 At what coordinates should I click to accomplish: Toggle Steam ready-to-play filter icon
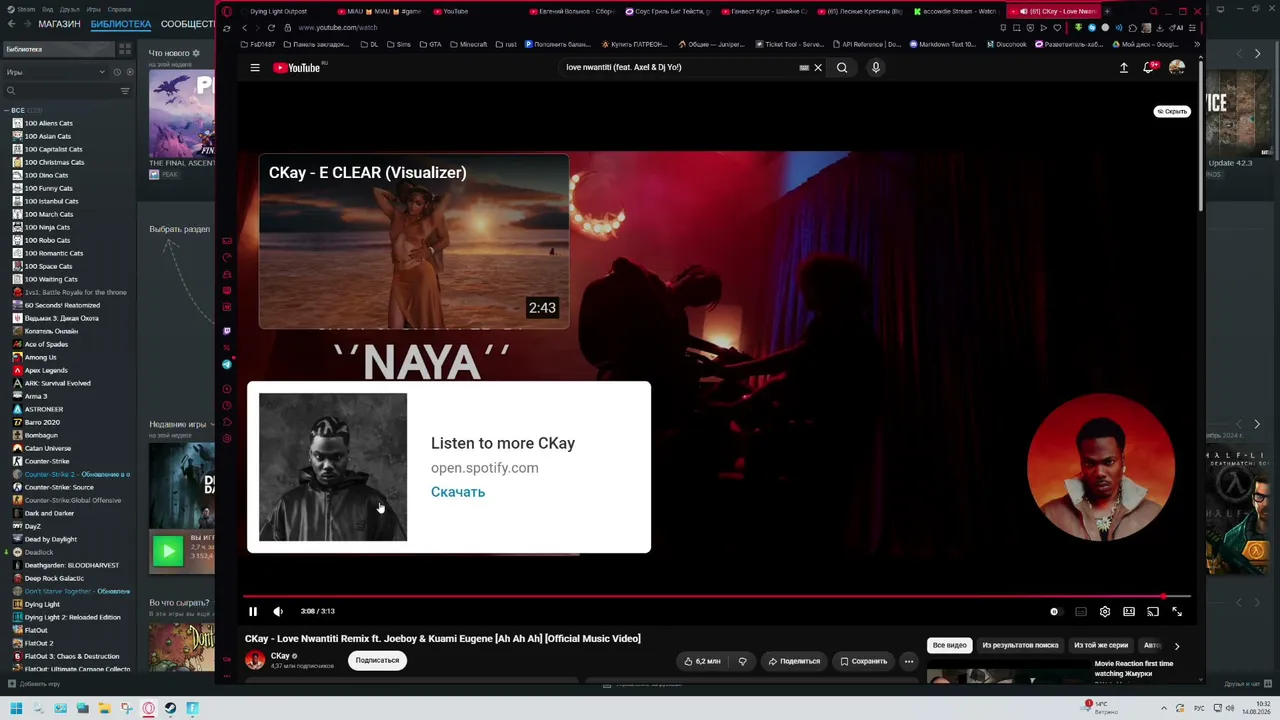pos(129,72)
